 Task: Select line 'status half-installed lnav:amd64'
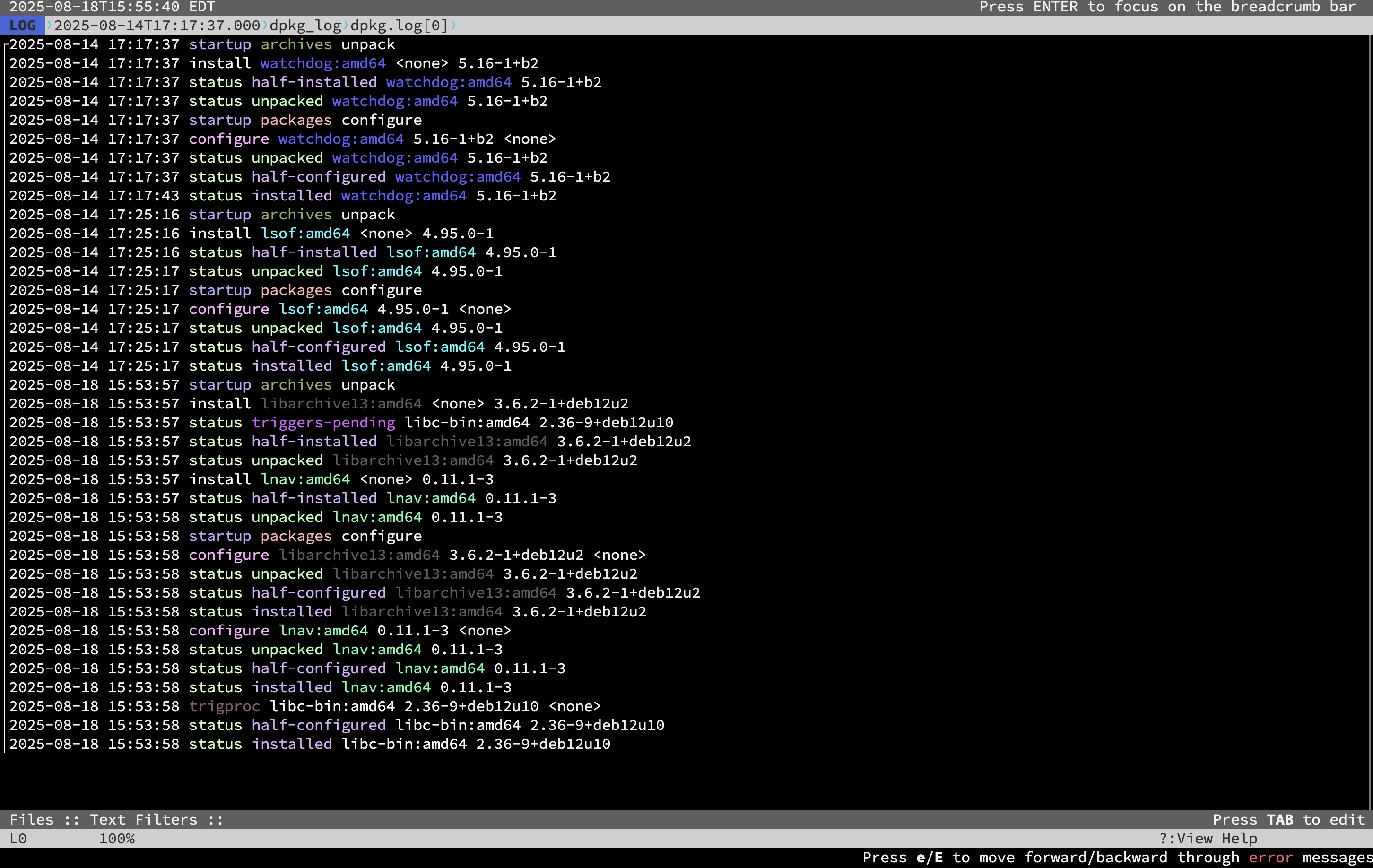(x=283, y=498)
